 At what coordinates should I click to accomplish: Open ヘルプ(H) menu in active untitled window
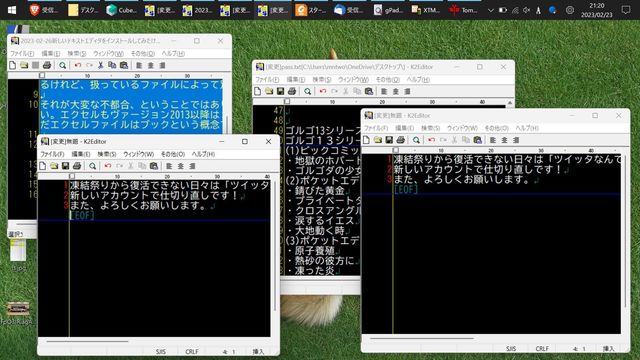pos(203,154)
